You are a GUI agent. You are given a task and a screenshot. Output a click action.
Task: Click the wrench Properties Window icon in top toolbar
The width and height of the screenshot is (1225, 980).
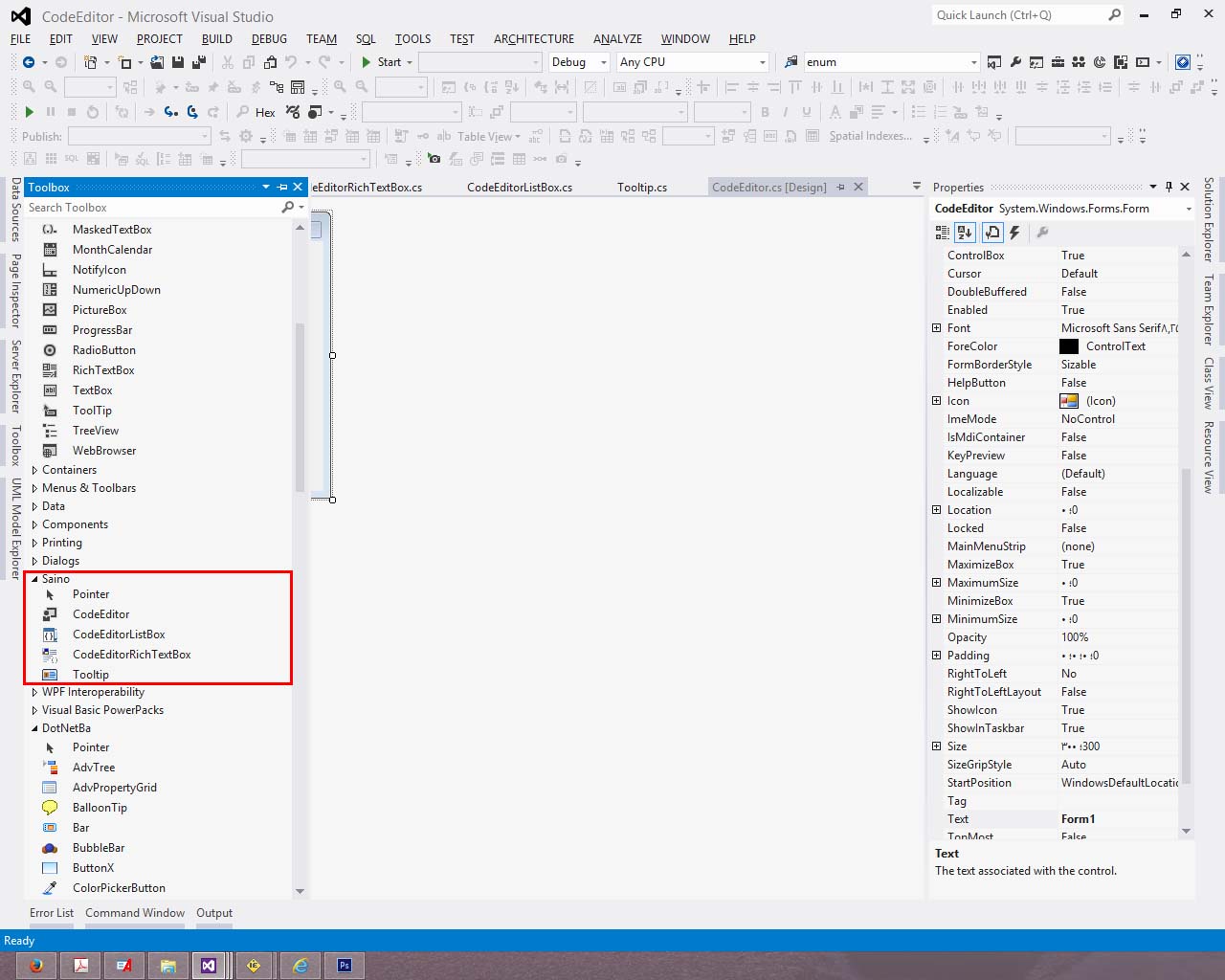1015,62
